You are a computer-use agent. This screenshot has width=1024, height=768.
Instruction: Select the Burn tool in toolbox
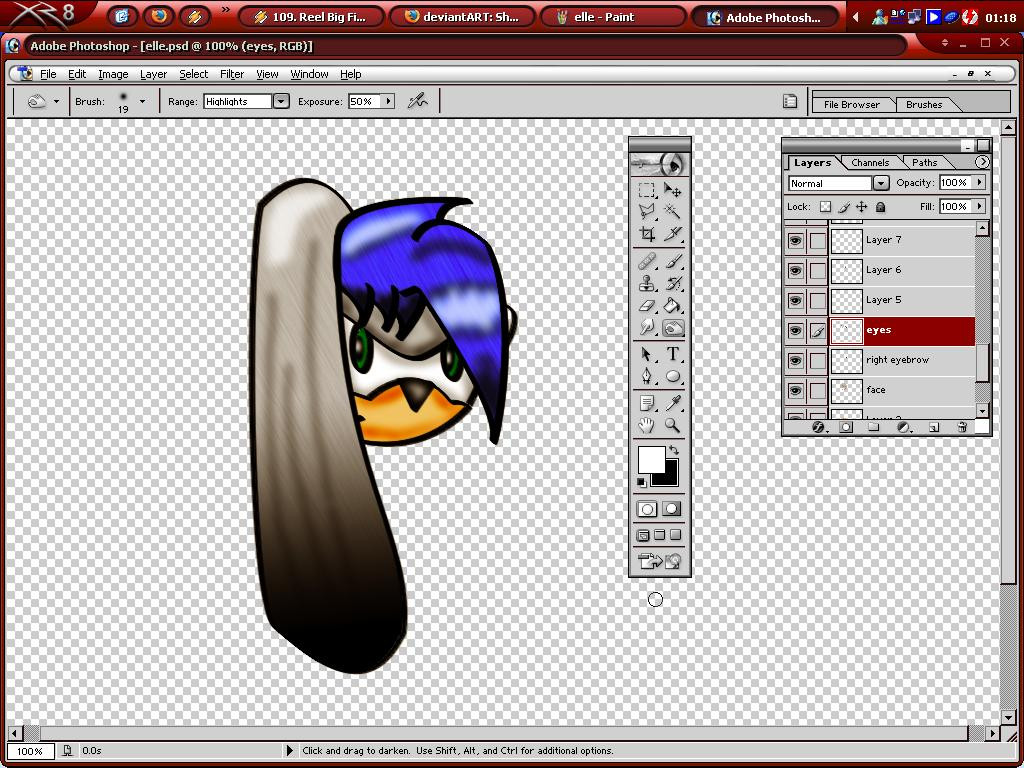coord(673,327)
